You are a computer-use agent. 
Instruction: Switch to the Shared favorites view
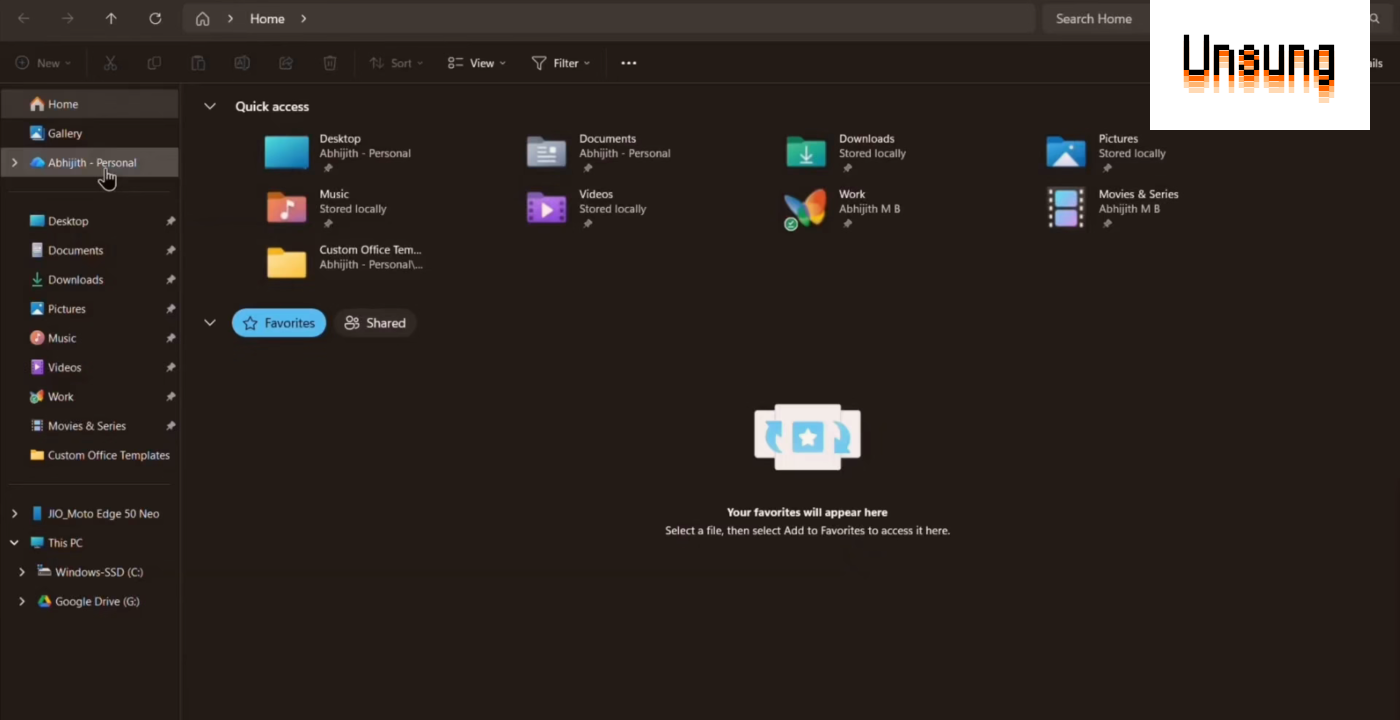coord(375,322)
